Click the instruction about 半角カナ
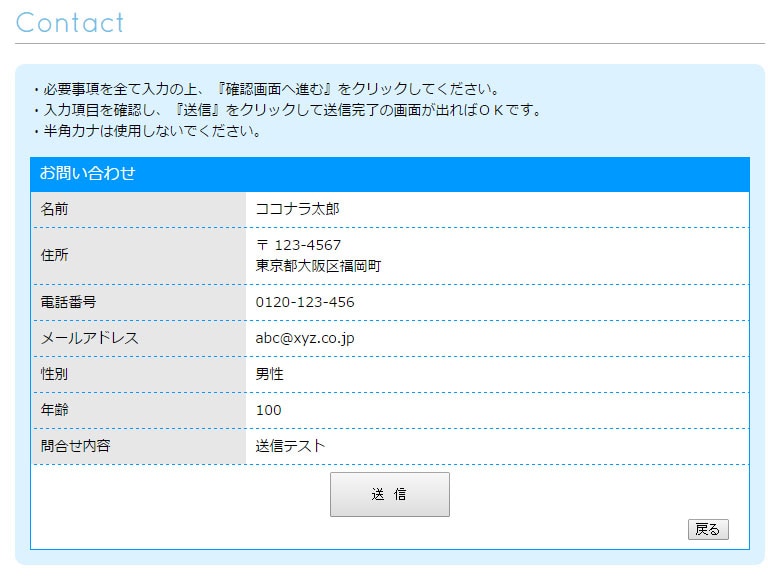This screenshot has width=784, height=582. tap(148, 131)
